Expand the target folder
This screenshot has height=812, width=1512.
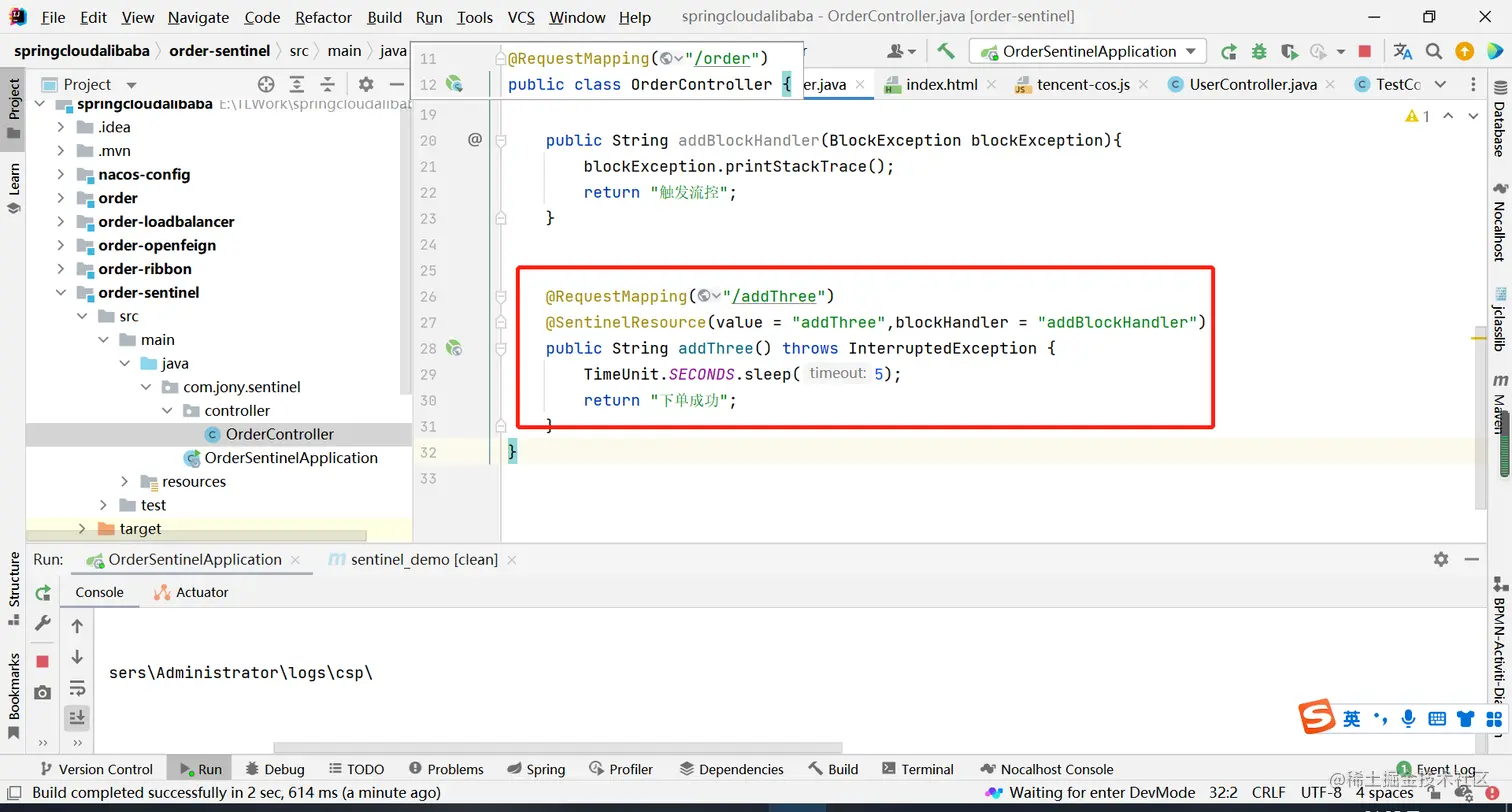(82, 528)
